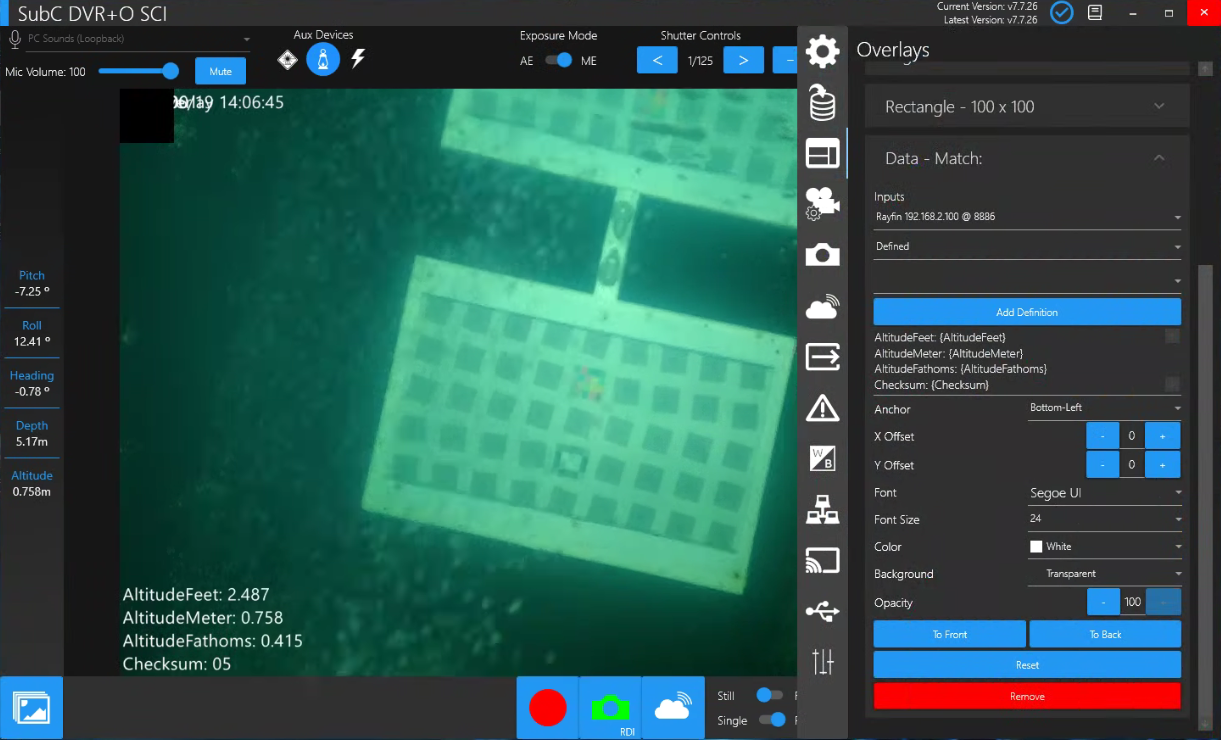Open the Font dropdown showing Segoe UI
The image size is (1221, 740).
tap(1104, 493)
